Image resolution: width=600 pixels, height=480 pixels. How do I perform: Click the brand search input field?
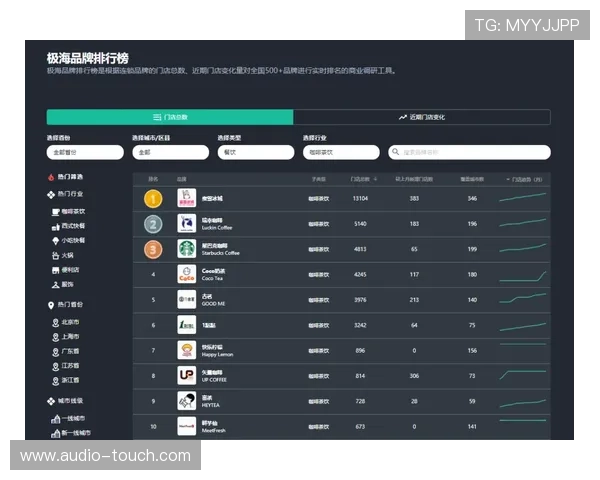(x=469, y=152)
